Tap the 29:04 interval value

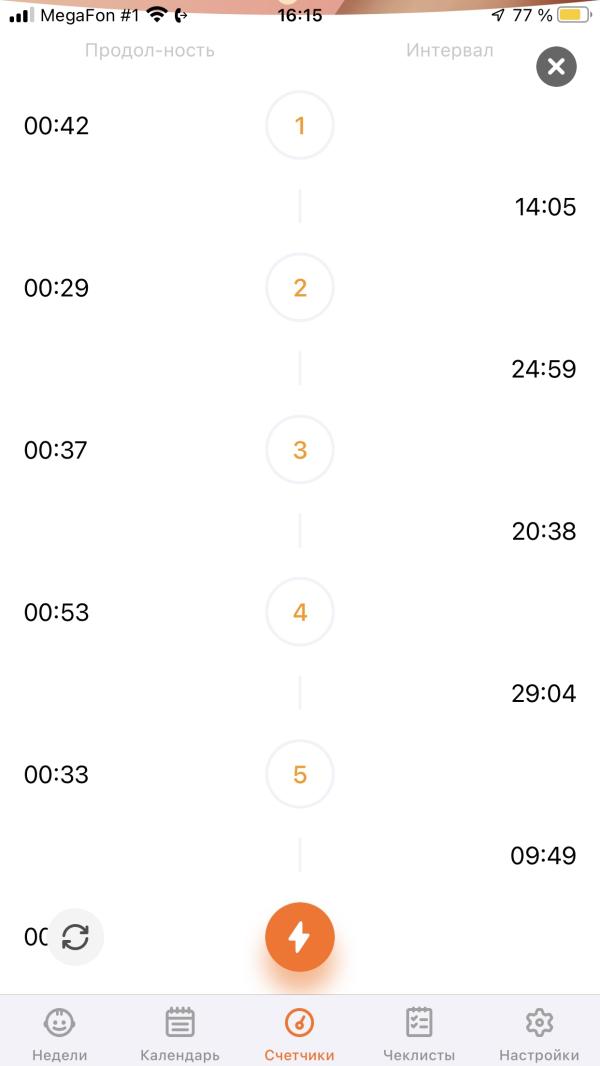[x=544, y=693]
